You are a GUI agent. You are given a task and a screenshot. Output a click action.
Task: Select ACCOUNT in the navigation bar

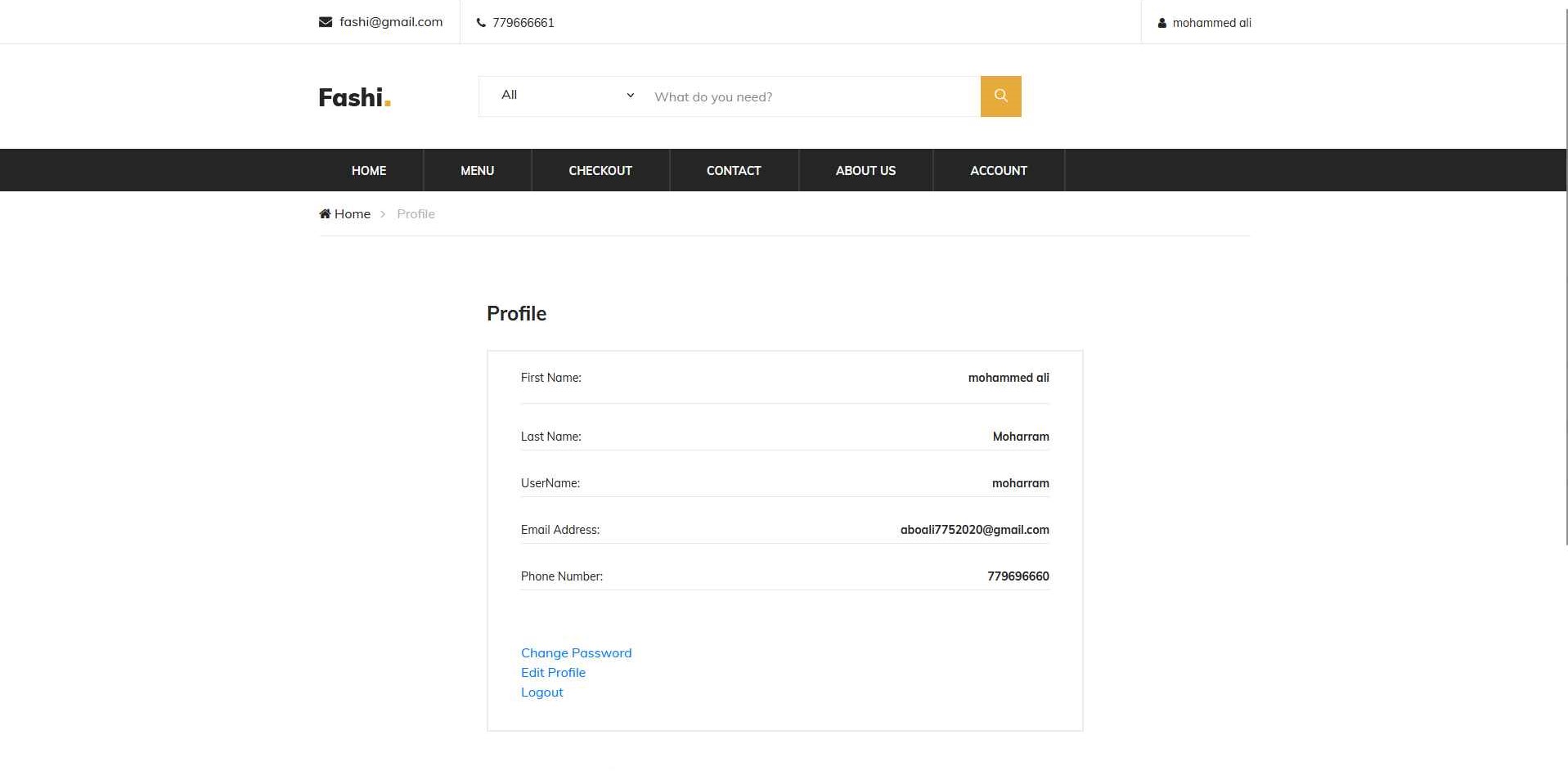(x=998, y=170)
